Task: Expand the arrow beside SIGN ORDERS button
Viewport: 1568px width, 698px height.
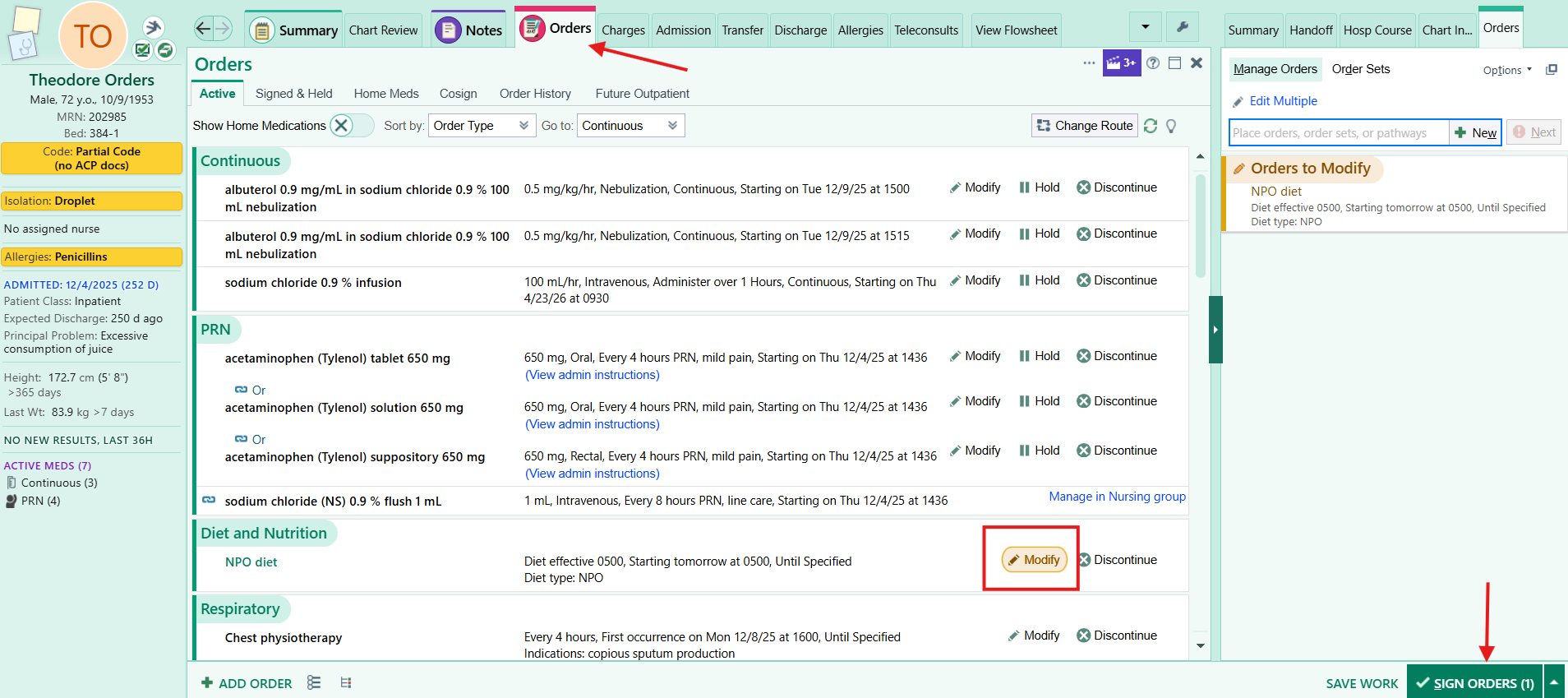Action: coord(1554,682)
